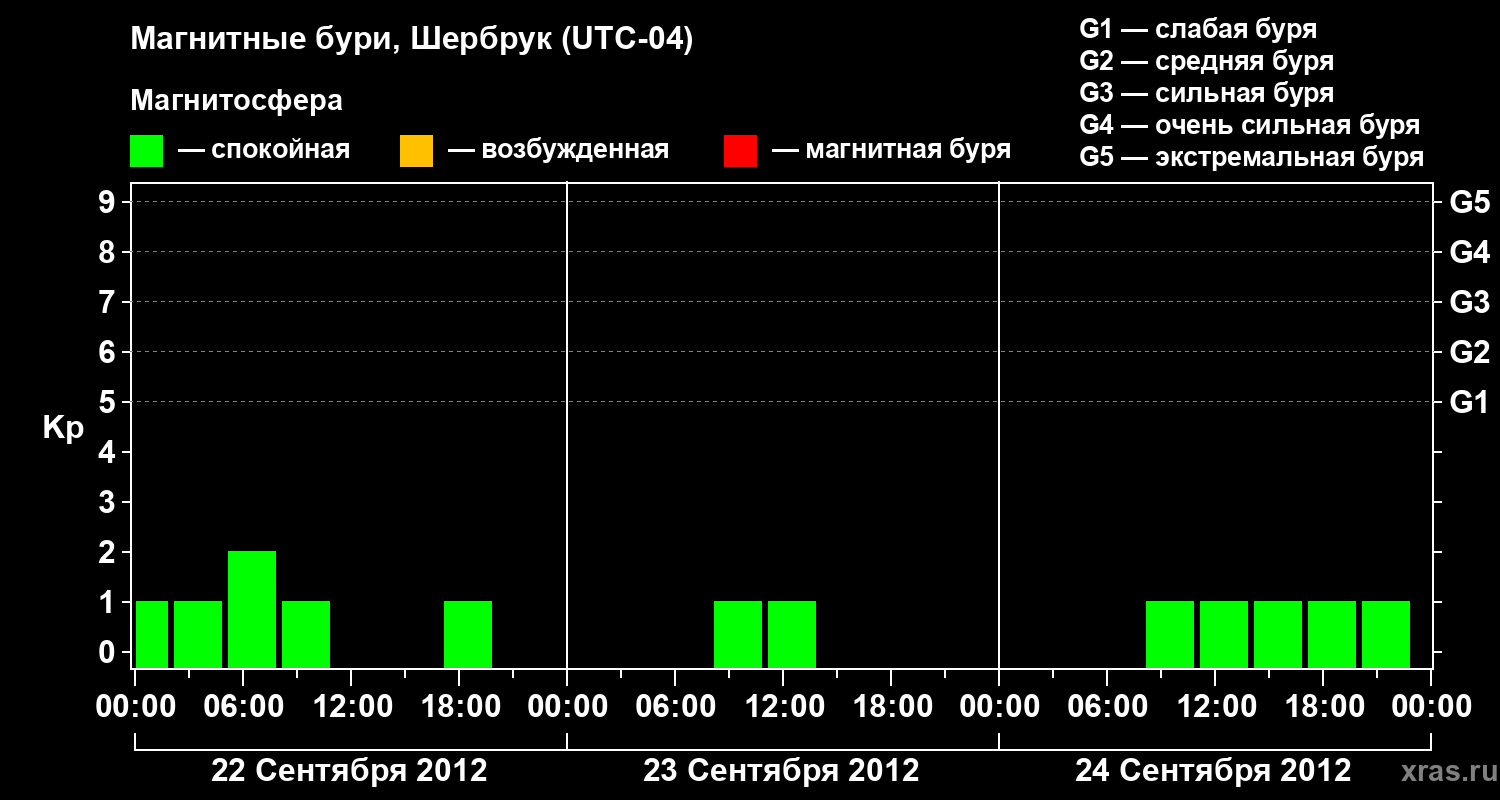Screen dimensions: 1500x800
Task: Click the 09:00–12:00 bar on 23 September
Action: [738, 634]
